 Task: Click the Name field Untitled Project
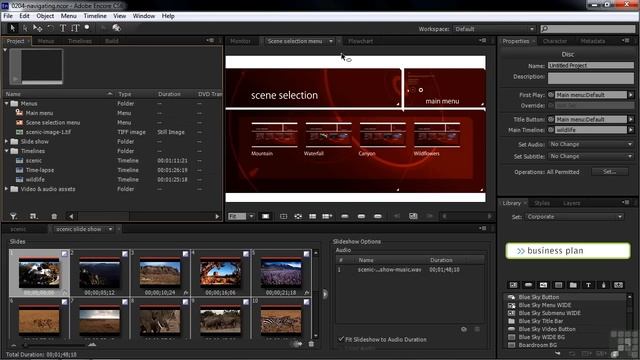click(x=591, y=65)
